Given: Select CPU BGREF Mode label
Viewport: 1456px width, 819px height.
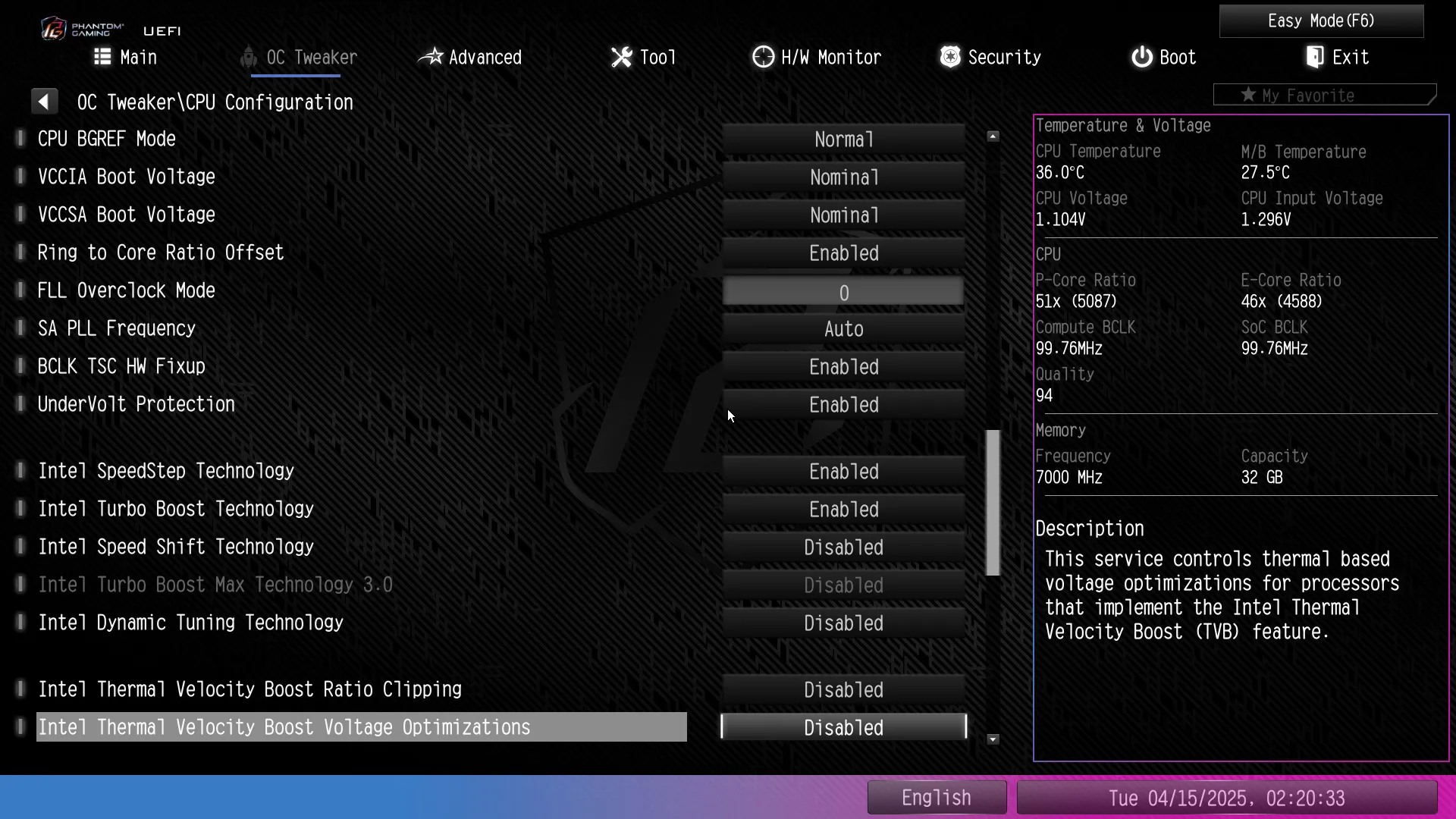Looking at the screenshot, I should coord(107,139).
